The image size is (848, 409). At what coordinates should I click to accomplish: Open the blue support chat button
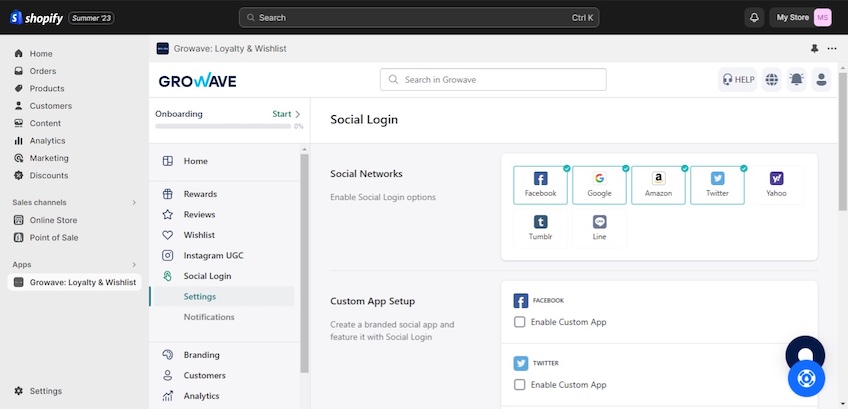pyautogui.click(x=806, y=378)
